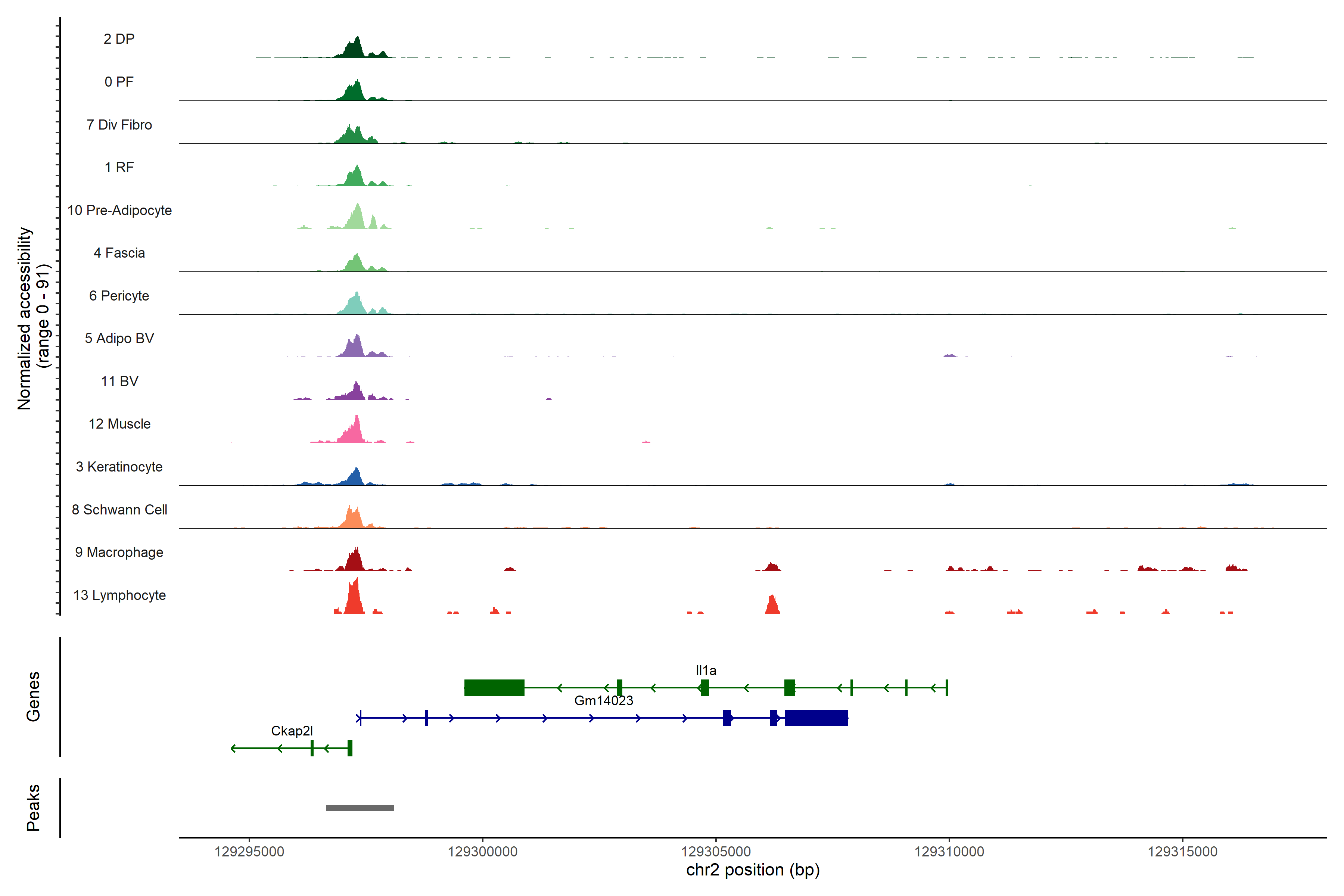Click the Gm14023 gene label
The height and width of the screenshot is (896, 1344).
(603, 701)
